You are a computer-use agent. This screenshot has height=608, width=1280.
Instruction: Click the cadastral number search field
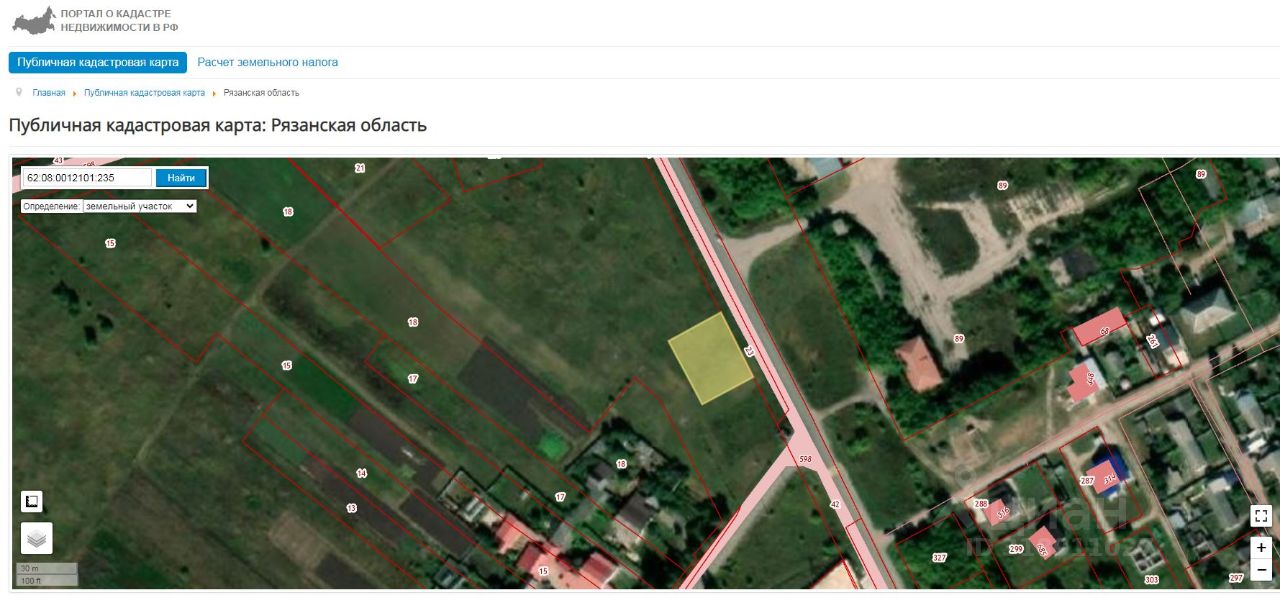[x=88, y=178]
